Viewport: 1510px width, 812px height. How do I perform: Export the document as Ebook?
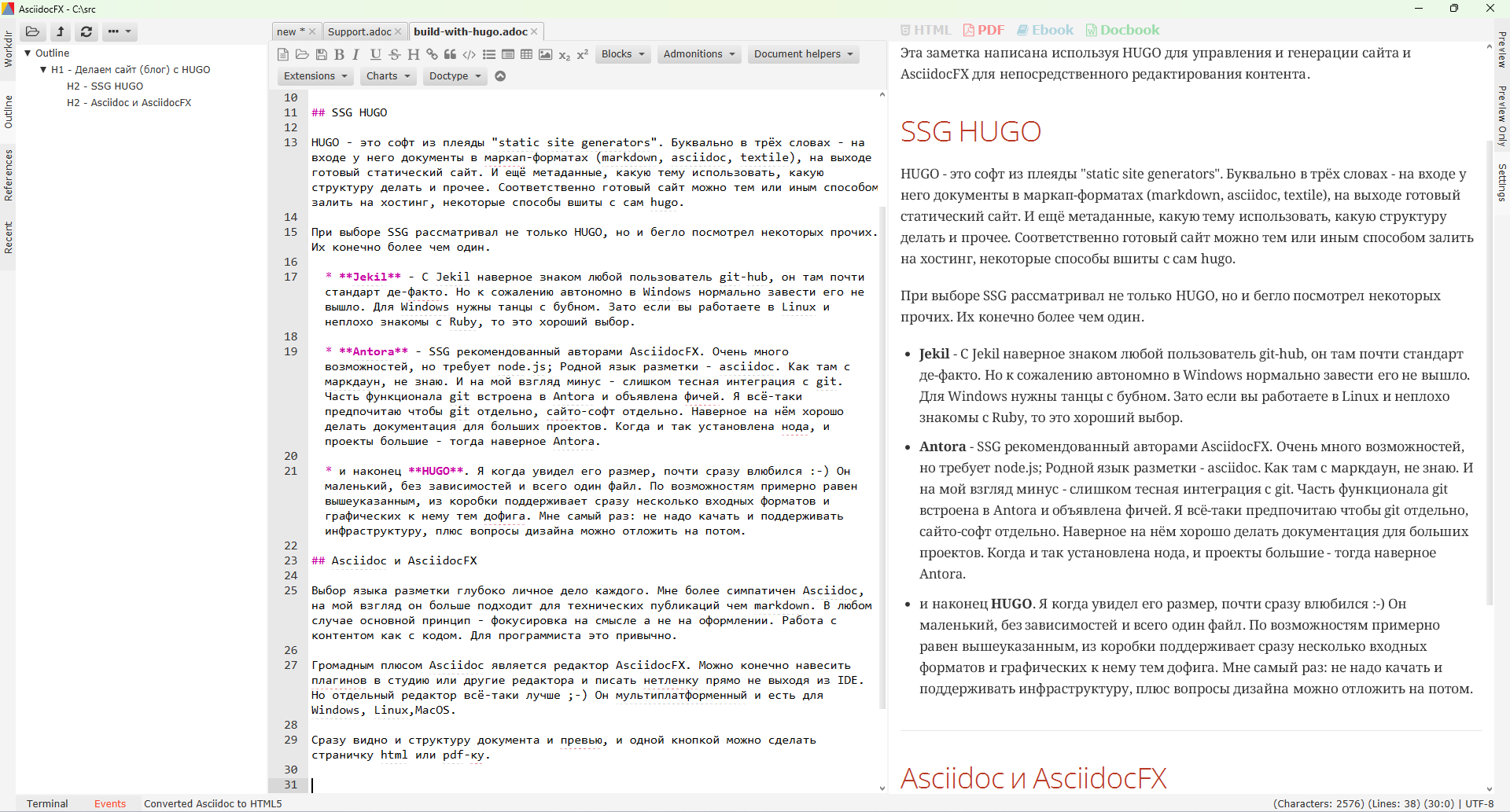1045,30
